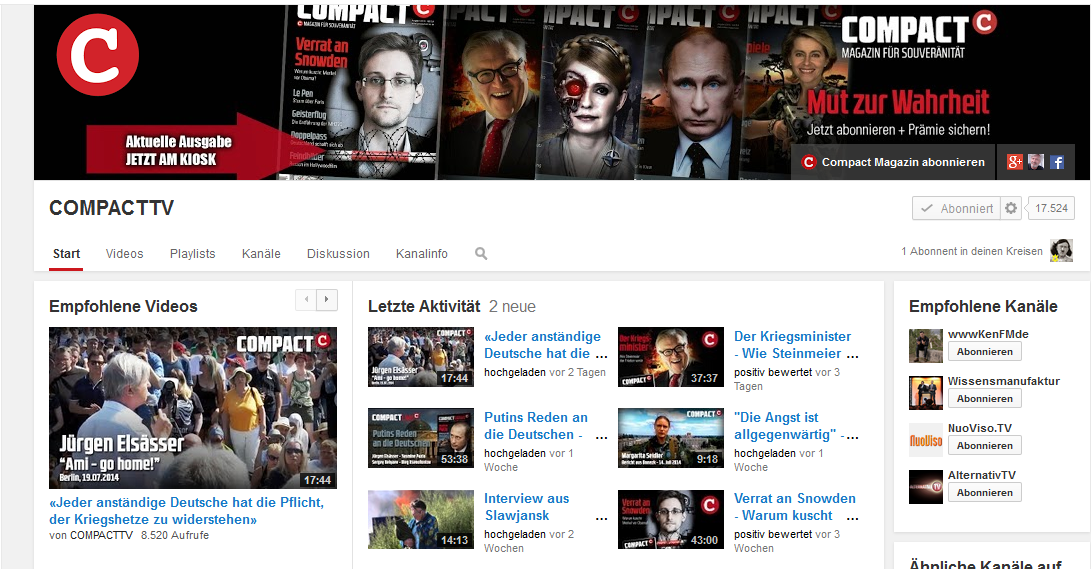Click NuoViso.TV channel name

(x=980, y=428)
